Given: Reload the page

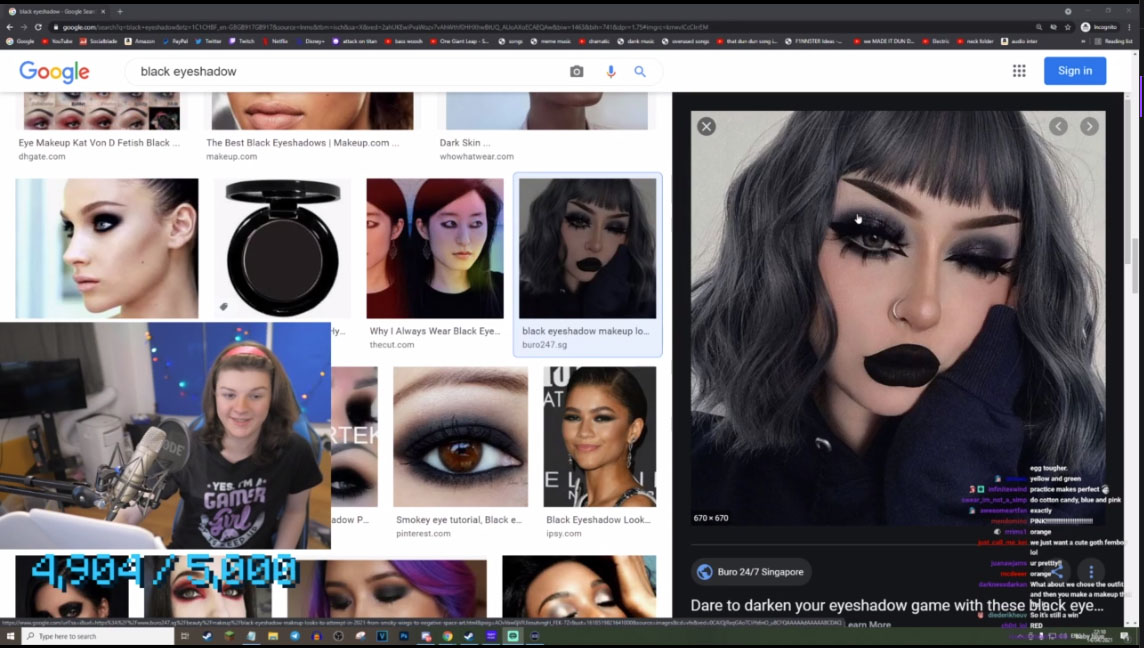Looking at the screenshot, I should coord(38,27).
